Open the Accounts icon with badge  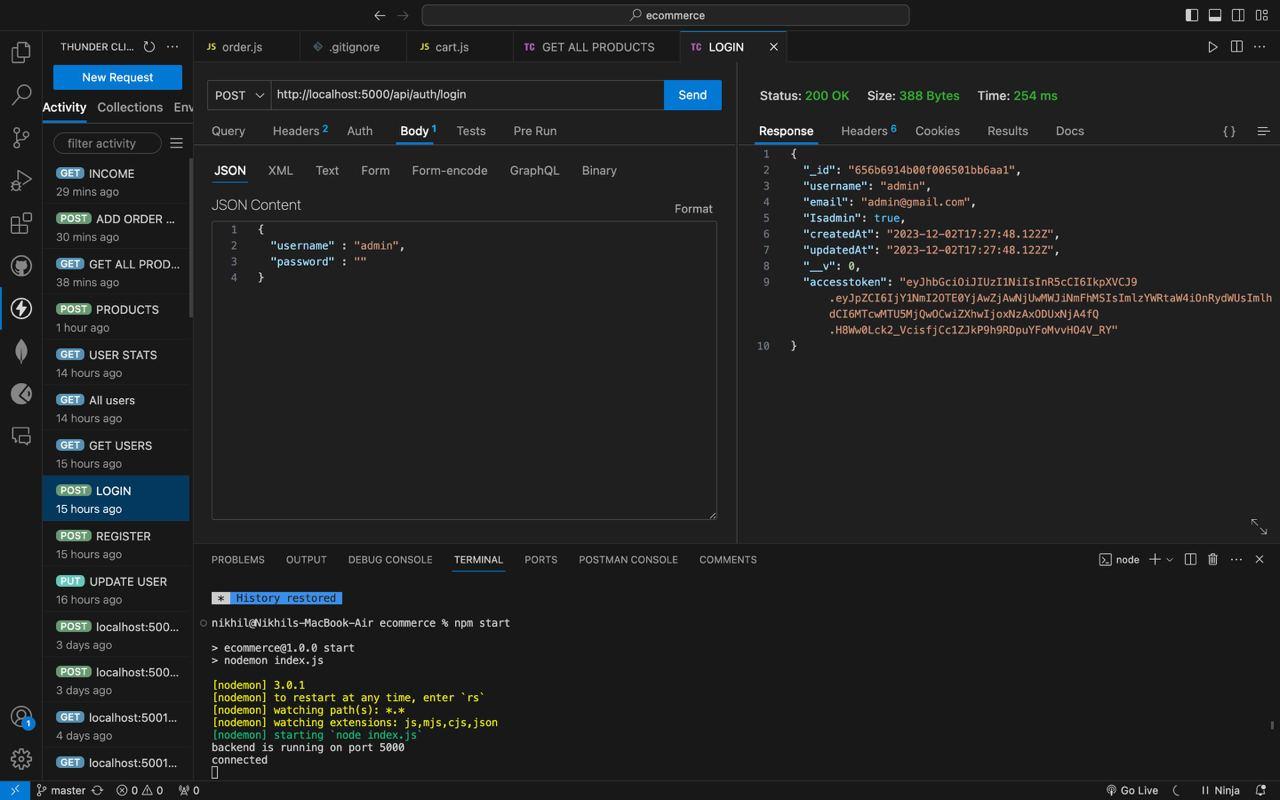pos(21,717)
